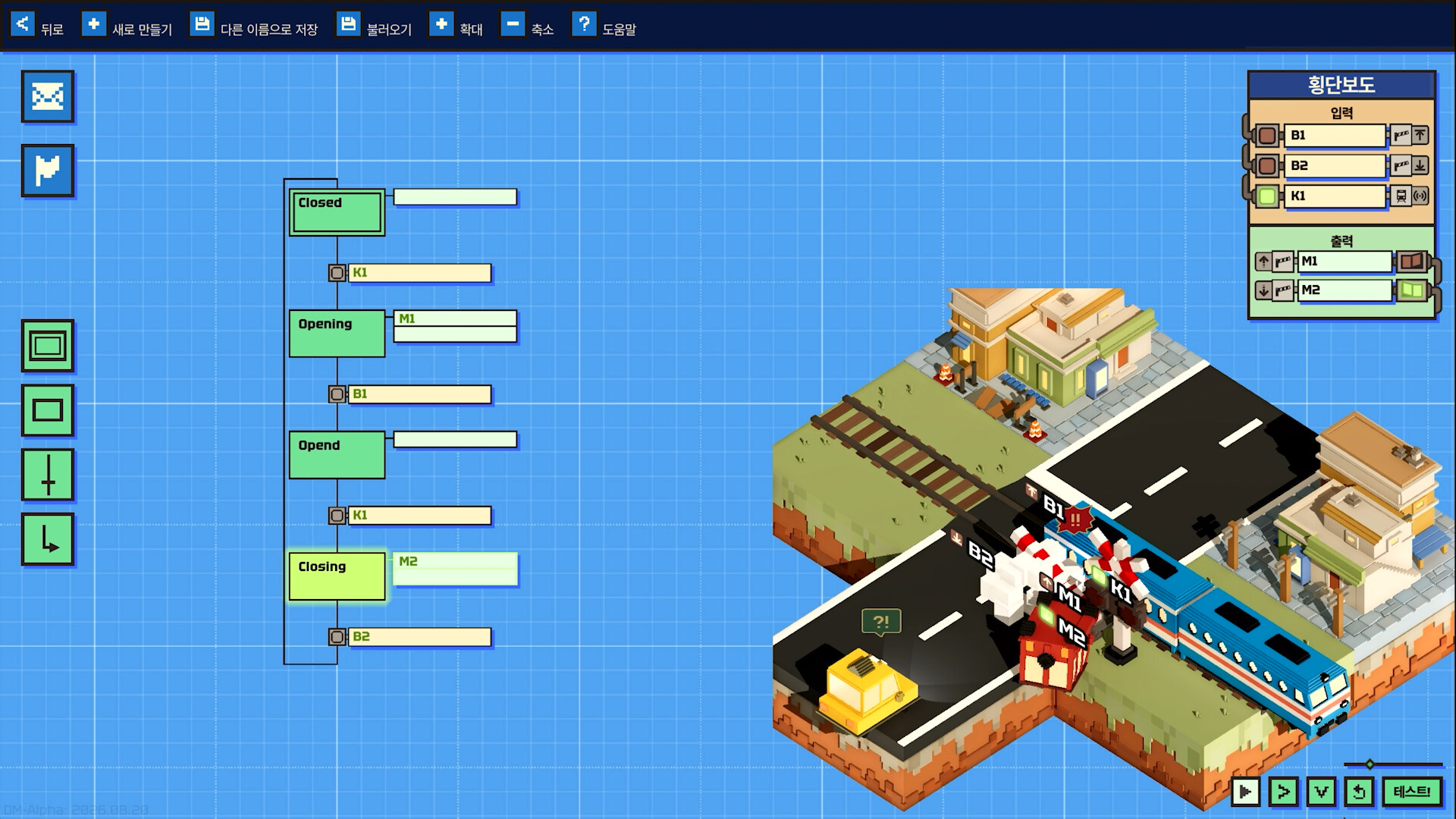Toggle the B1 input indicator

pos(1267,136)
